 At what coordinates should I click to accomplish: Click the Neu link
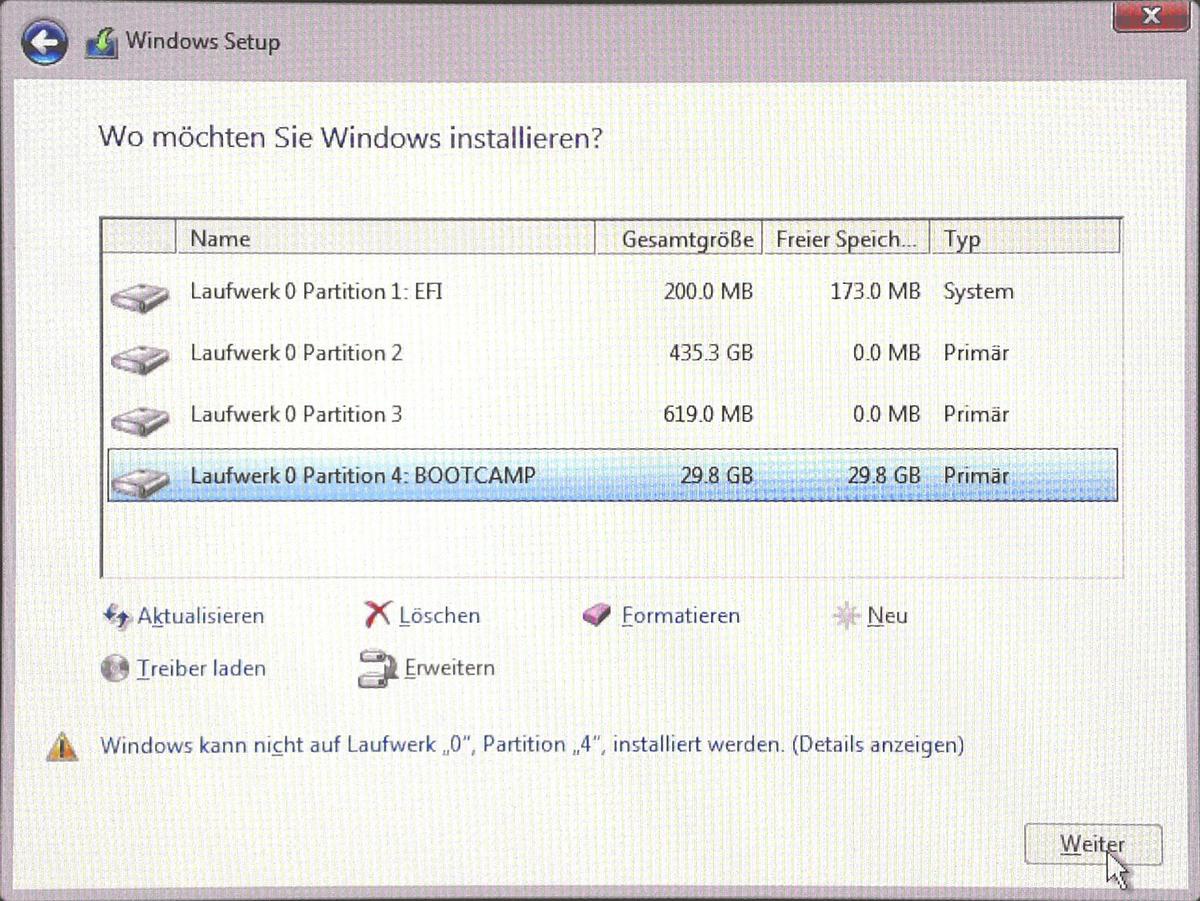coord(888,616)
